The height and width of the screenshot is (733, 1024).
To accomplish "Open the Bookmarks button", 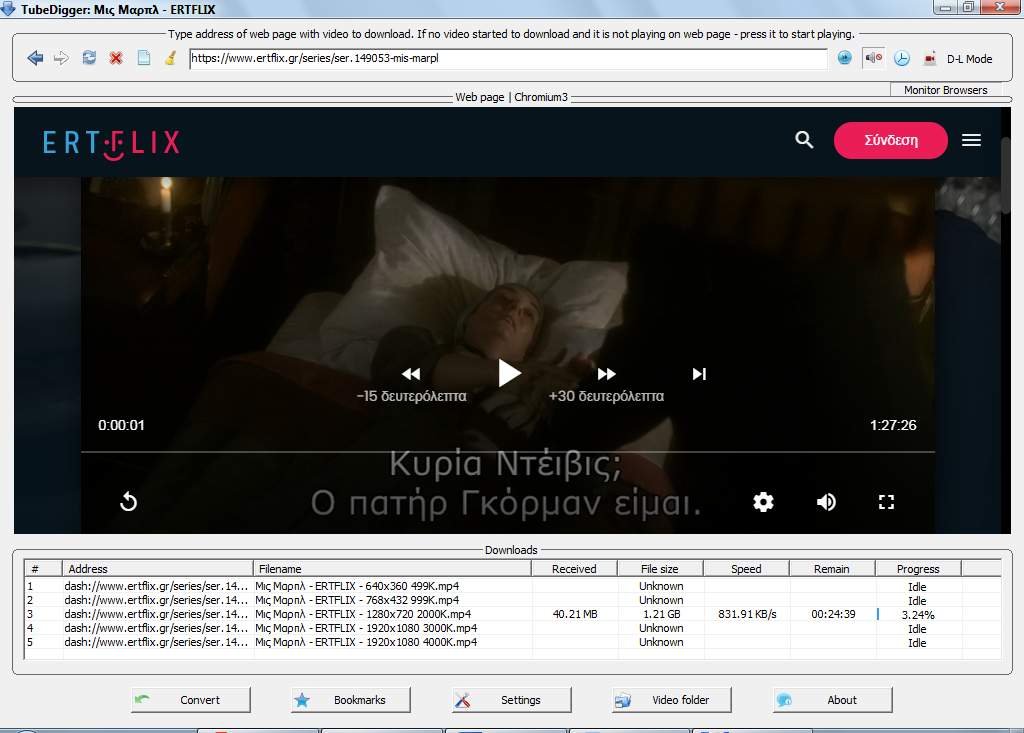I will [x=351, y=700].
